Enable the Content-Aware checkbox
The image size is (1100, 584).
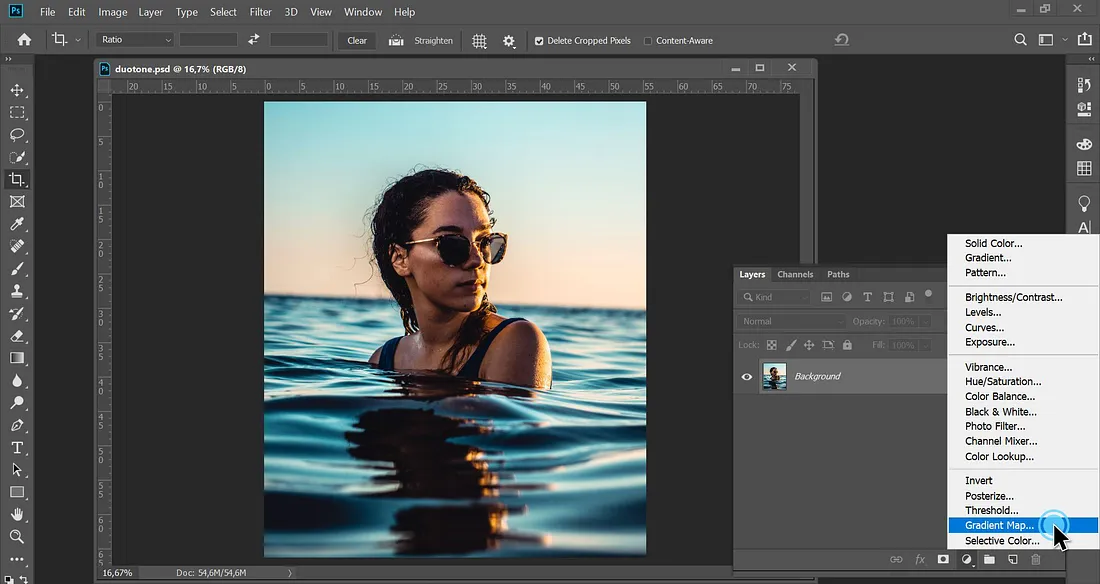[648, 41]
